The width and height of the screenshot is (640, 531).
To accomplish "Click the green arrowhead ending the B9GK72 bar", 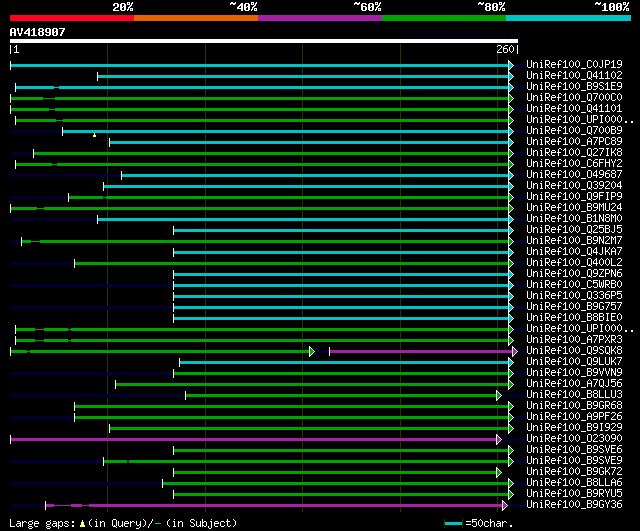I will click(498, 473).
